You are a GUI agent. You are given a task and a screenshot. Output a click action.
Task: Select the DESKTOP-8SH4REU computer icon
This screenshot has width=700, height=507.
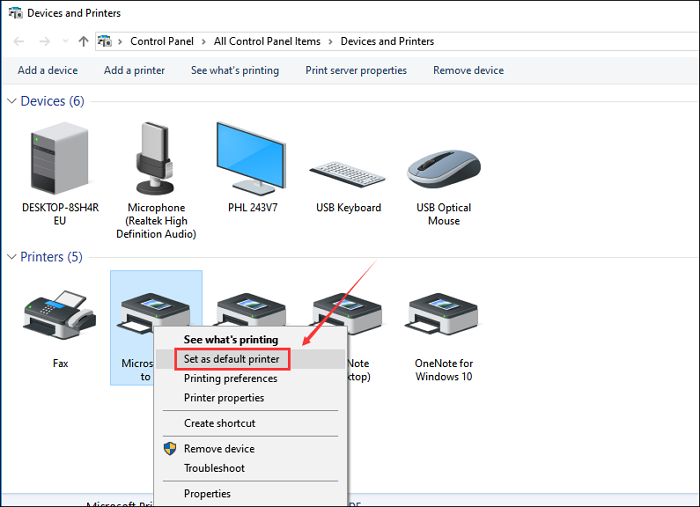click(60, 158)
